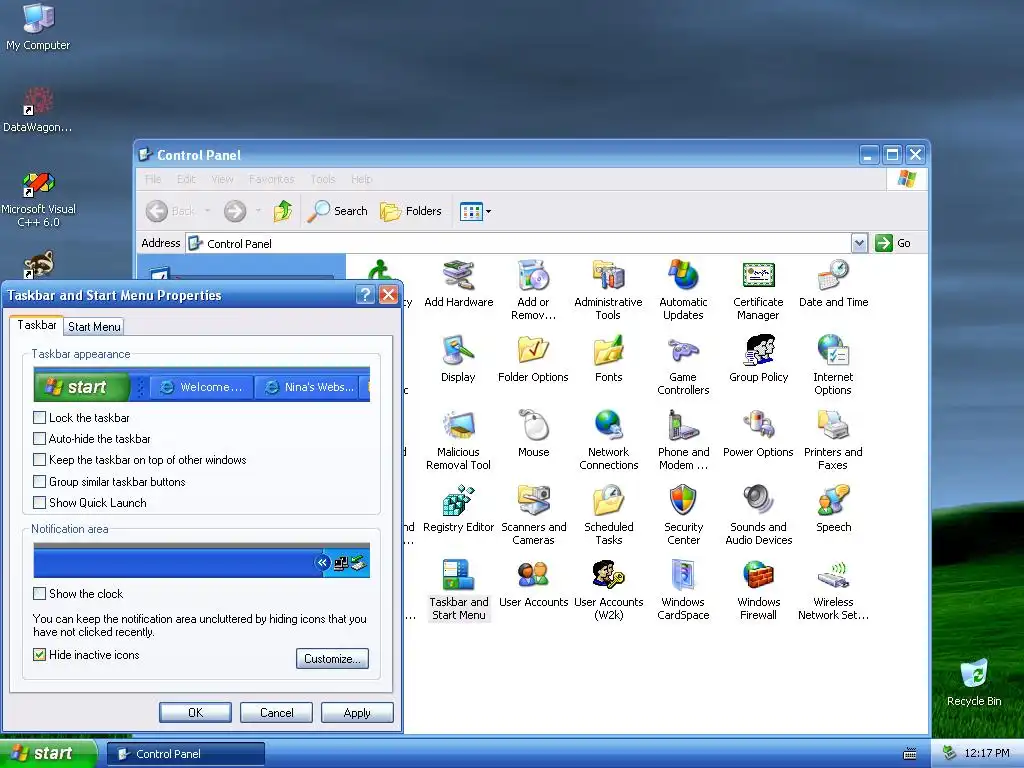Screen dimensions: 1024x768
Task: Open Scheduled Tasks icon
Action: click(x=608, y=515)
